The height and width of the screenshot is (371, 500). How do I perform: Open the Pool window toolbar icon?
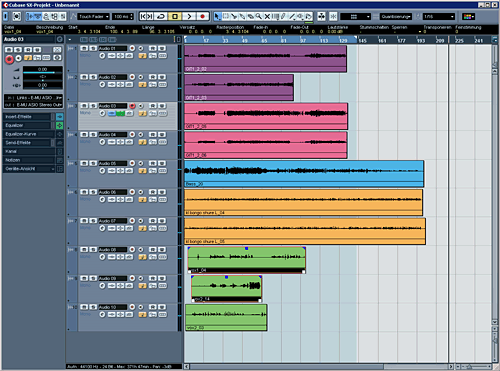(x=54, y=16)
